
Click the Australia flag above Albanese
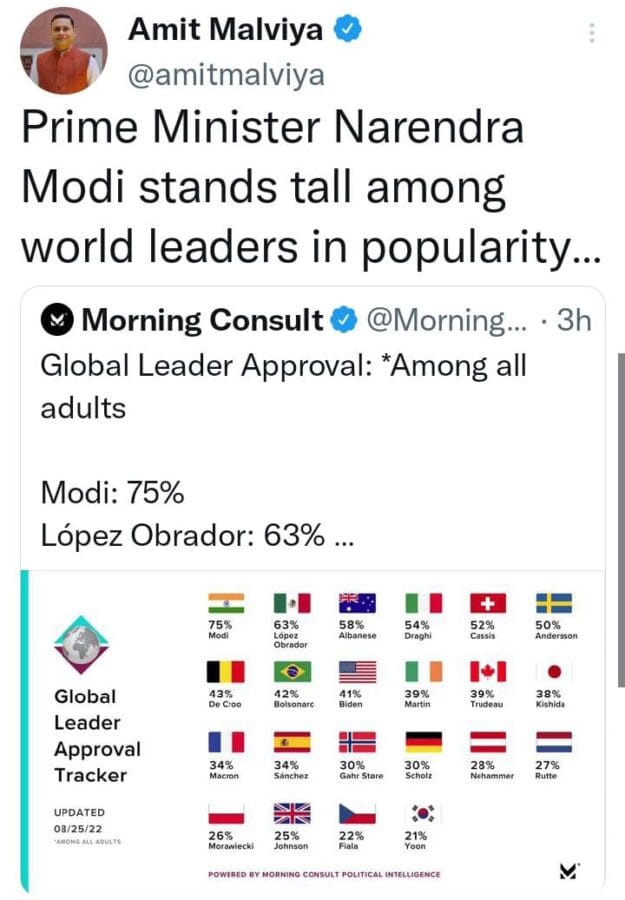coord(358,603)
